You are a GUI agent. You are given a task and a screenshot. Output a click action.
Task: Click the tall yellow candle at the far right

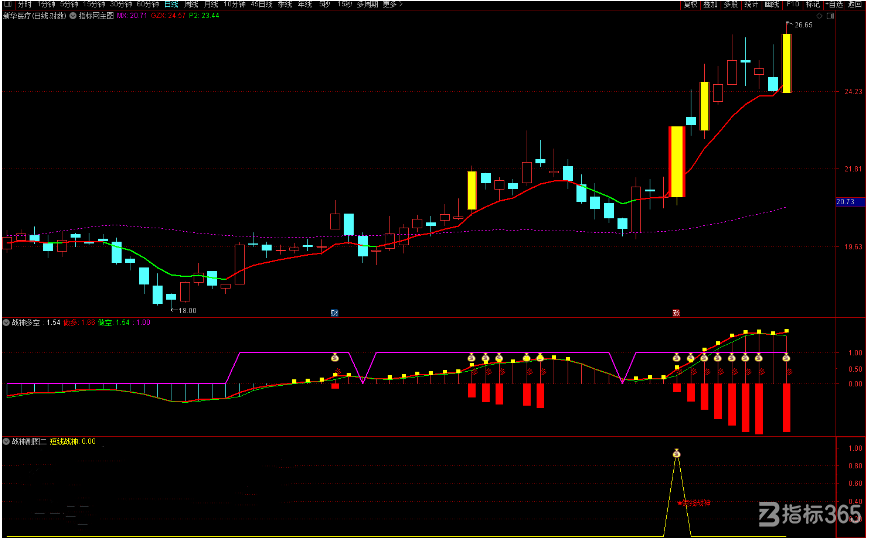[787, 63]
